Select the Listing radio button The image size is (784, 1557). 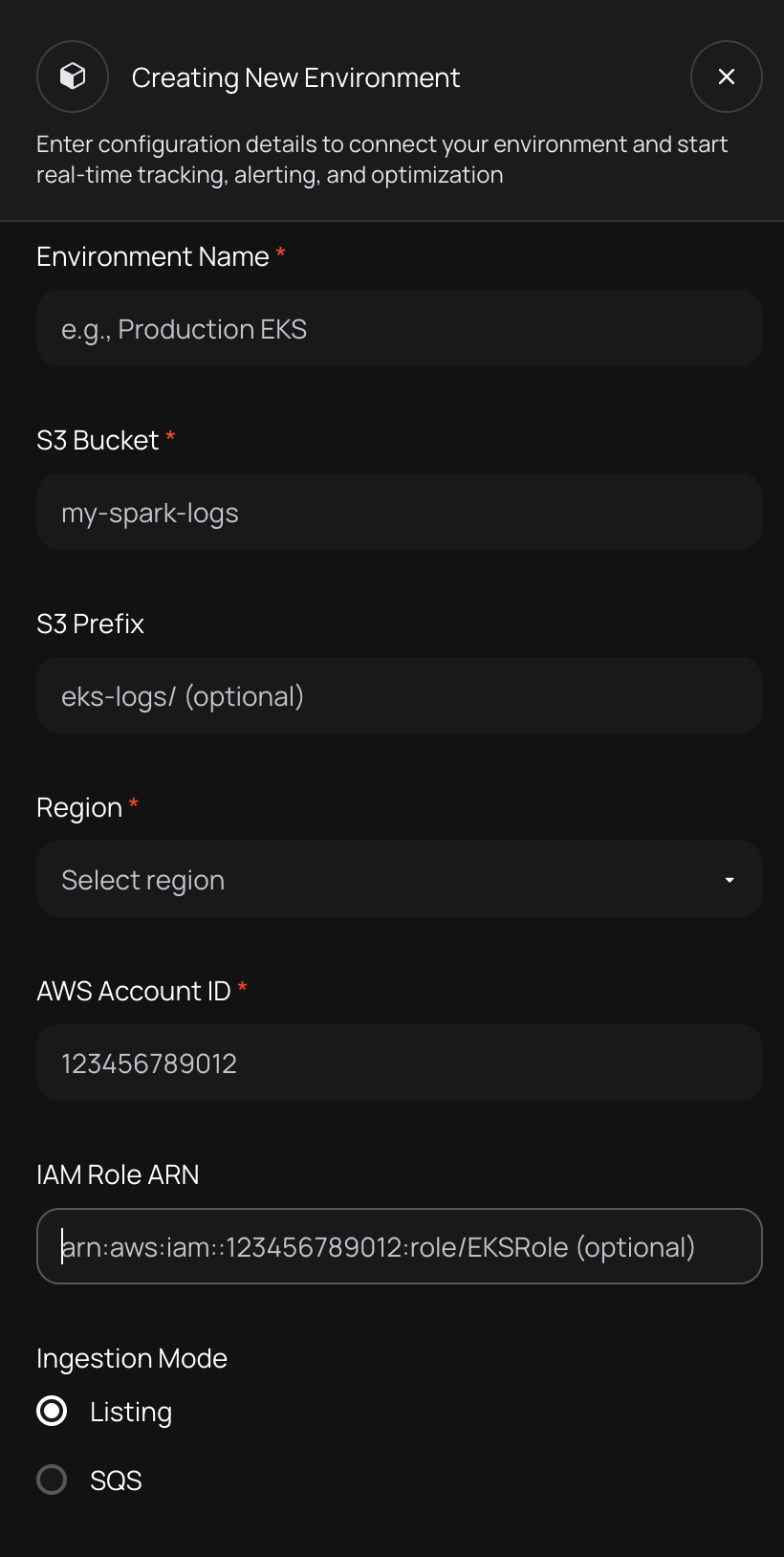click(52, 1411)
